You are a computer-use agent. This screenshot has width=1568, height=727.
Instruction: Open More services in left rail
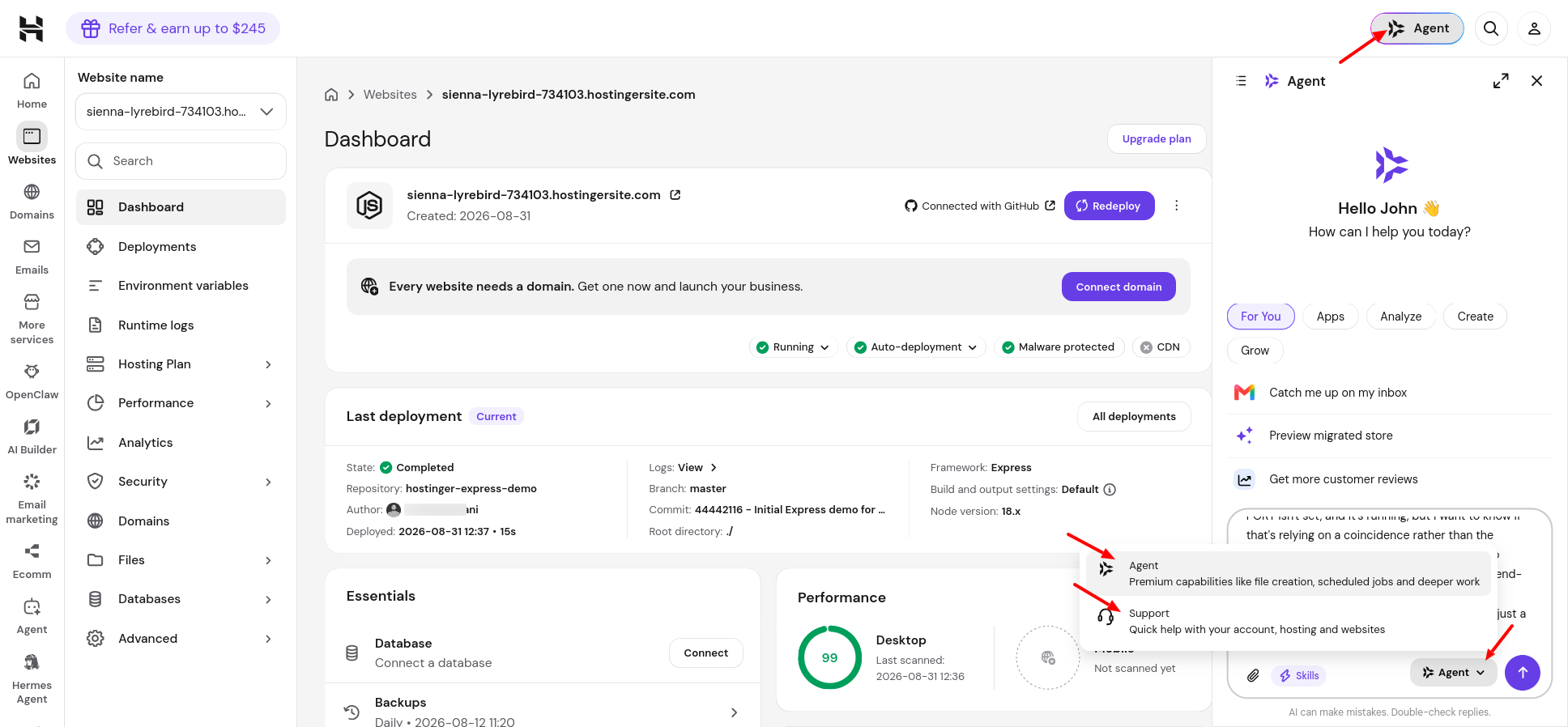32,319
